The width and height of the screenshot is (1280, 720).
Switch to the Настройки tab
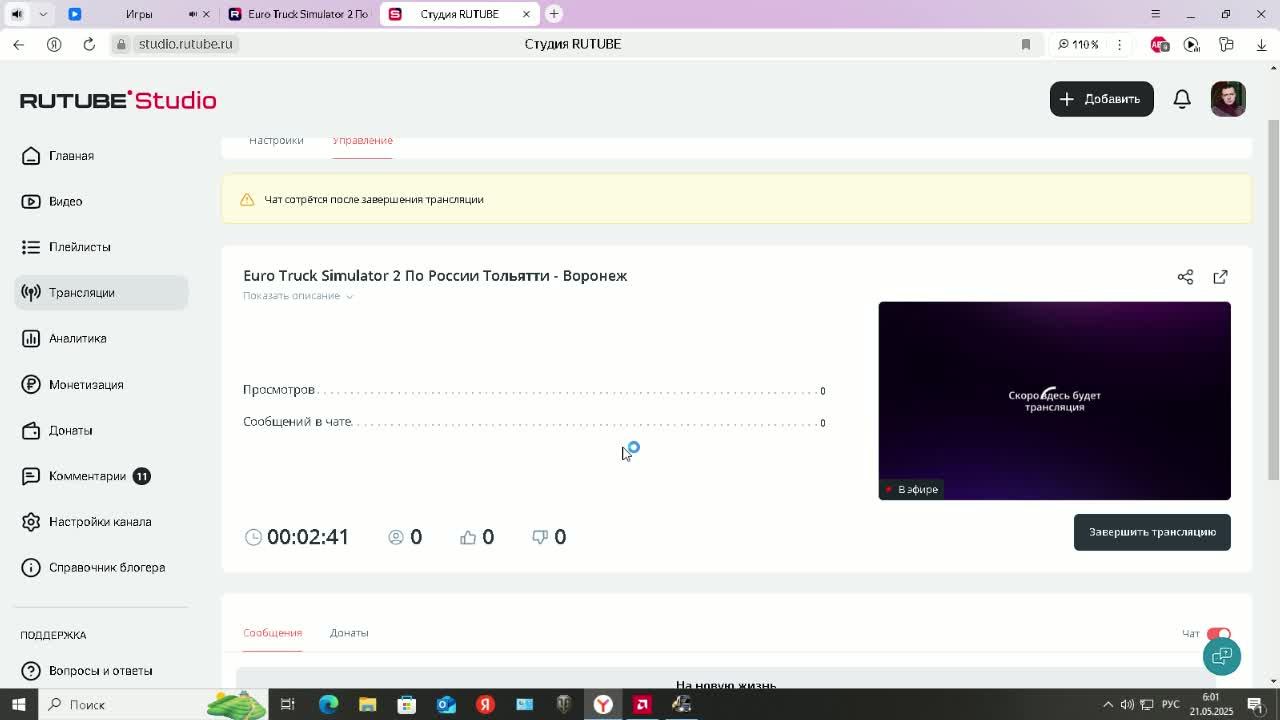(276, 141)
